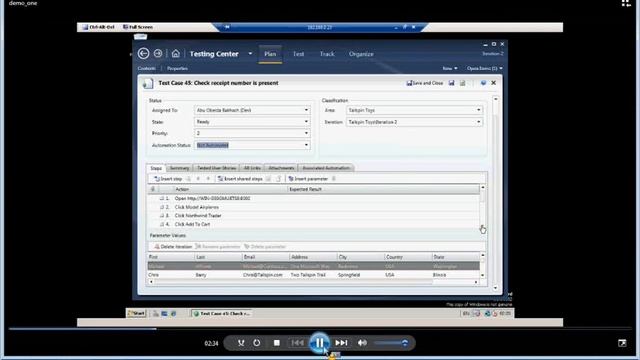Pause the demo_one video
The width and height of the screenshot is (640, 360).
320,343
